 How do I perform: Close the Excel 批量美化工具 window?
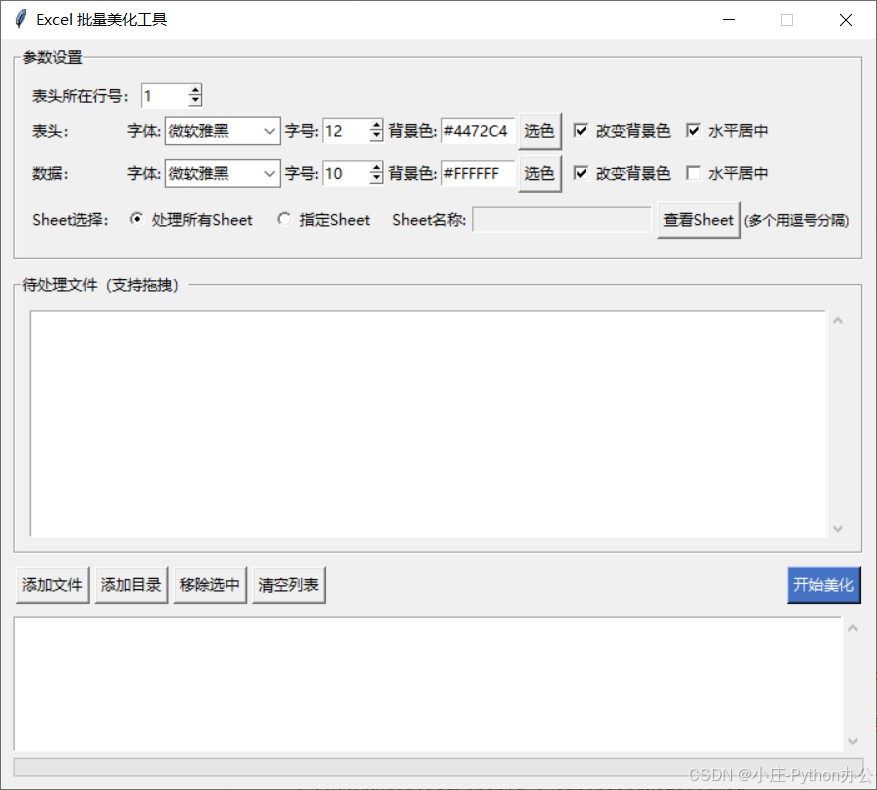pyautogui.click(x=846, y=20)
